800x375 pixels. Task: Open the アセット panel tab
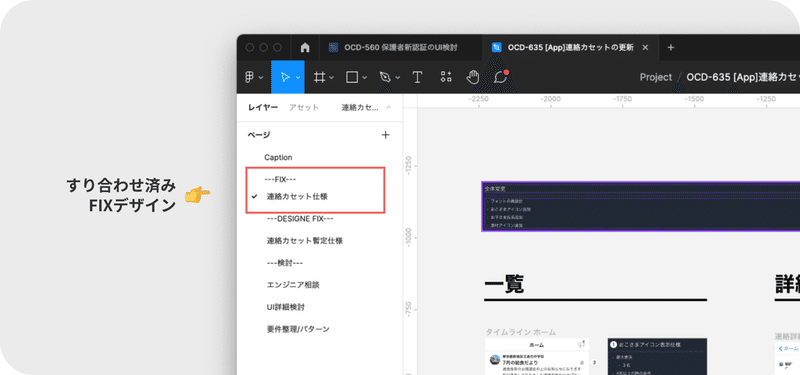point(304,108)
